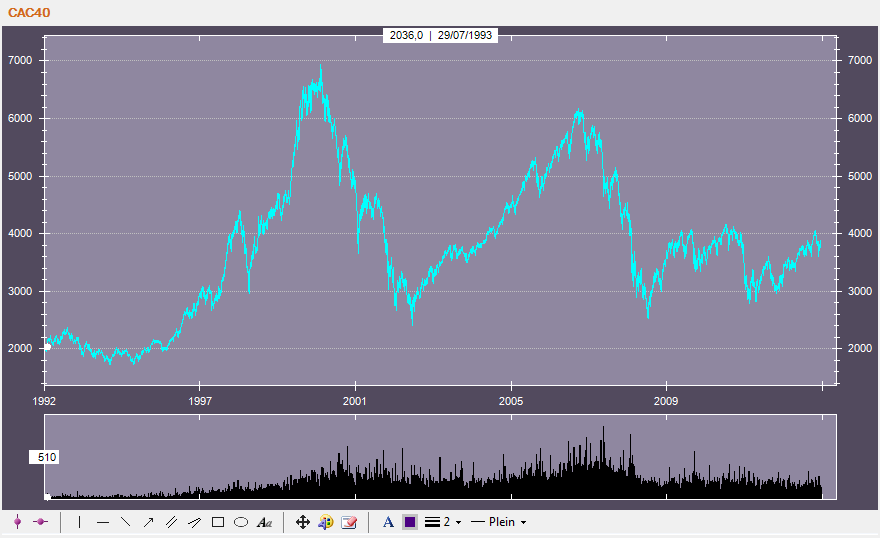The height and width of the screenshot is (538, 880).
Task: Choose the vertical line drawing tool
Action: [x=79, y=522]
